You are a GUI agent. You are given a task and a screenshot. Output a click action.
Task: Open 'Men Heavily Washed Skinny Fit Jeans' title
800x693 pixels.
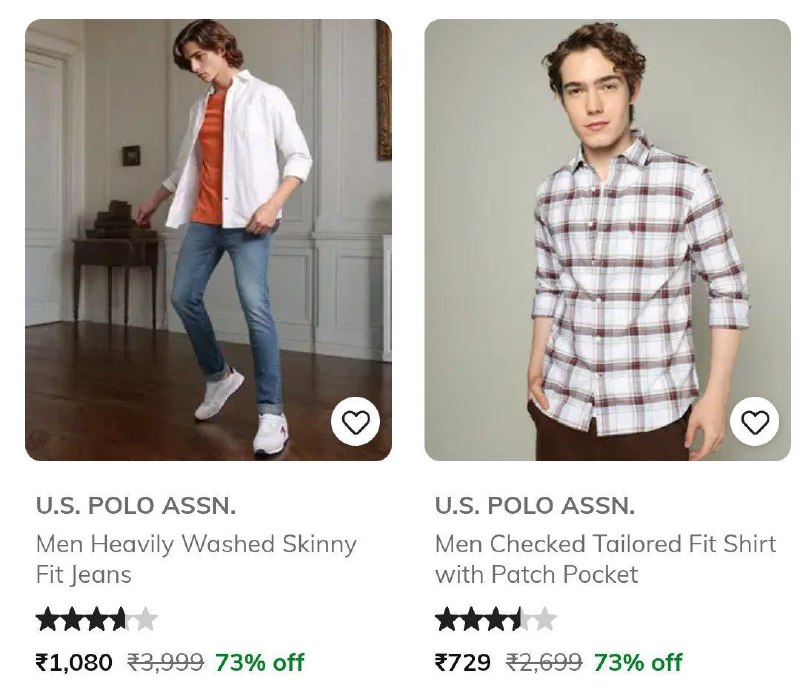pos(196,559)
